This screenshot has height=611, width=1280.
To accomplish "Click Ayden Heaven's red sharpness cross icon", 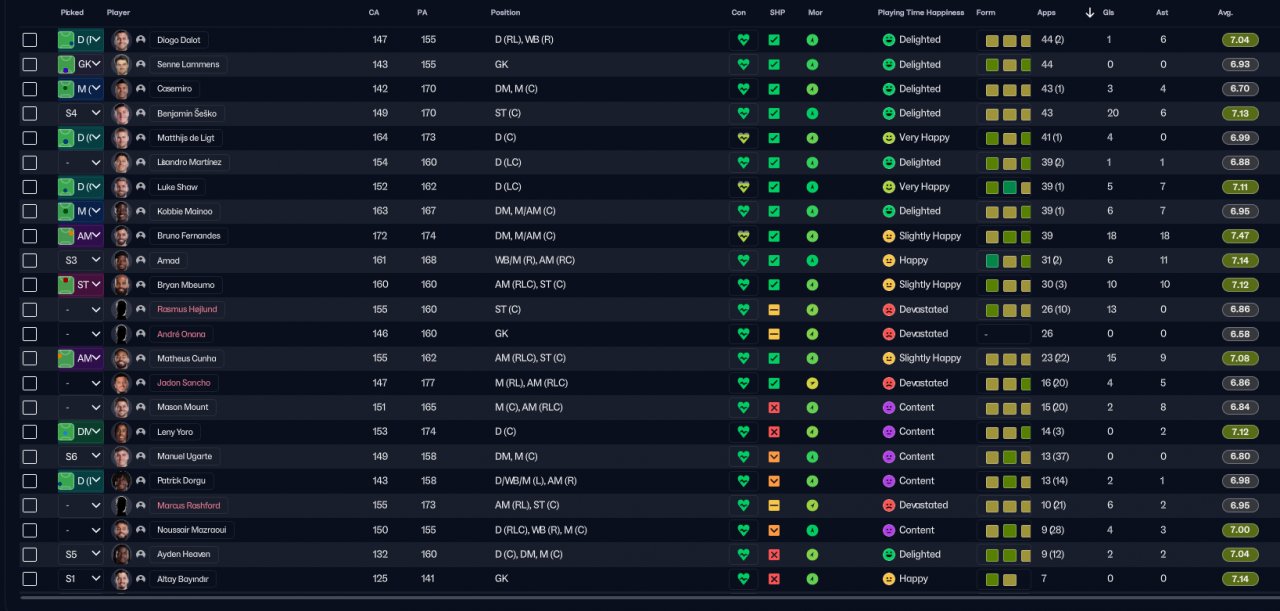I will click(774, 554).
